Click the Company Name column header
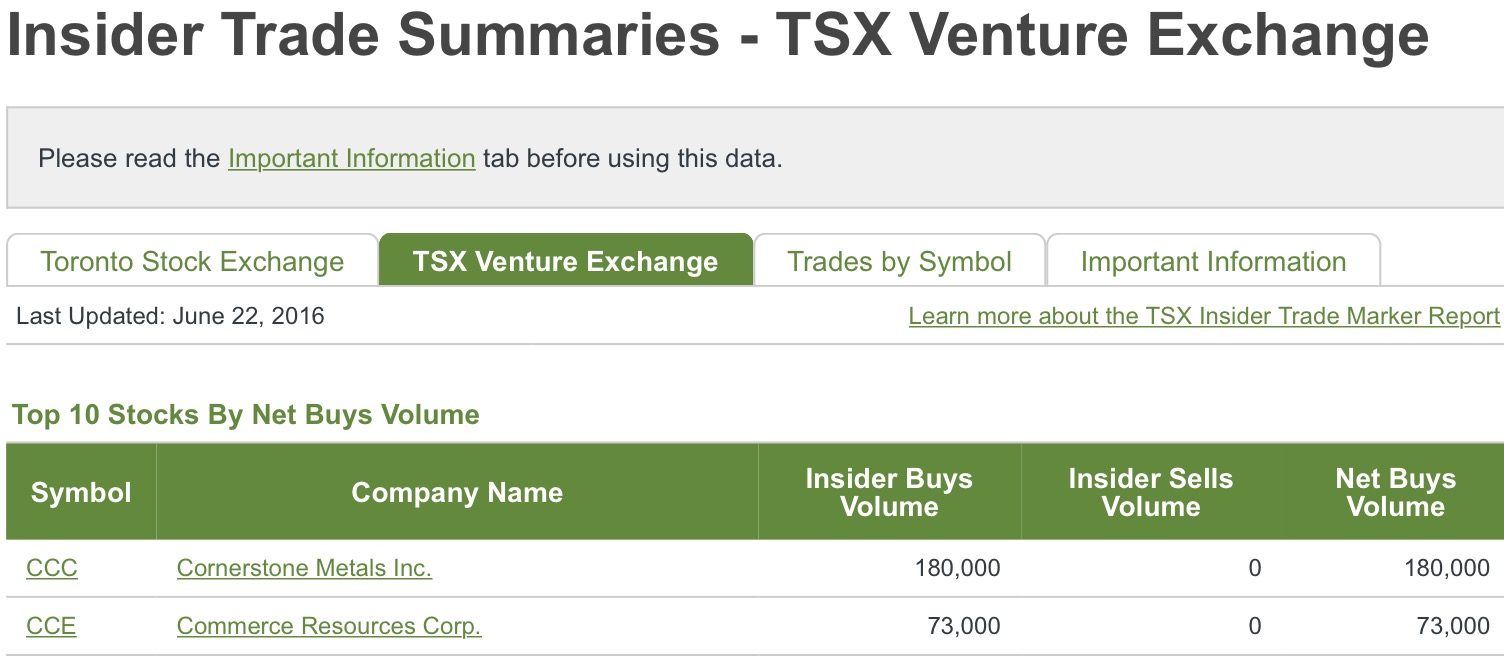The image size is (1504, 666). point(457,492)
